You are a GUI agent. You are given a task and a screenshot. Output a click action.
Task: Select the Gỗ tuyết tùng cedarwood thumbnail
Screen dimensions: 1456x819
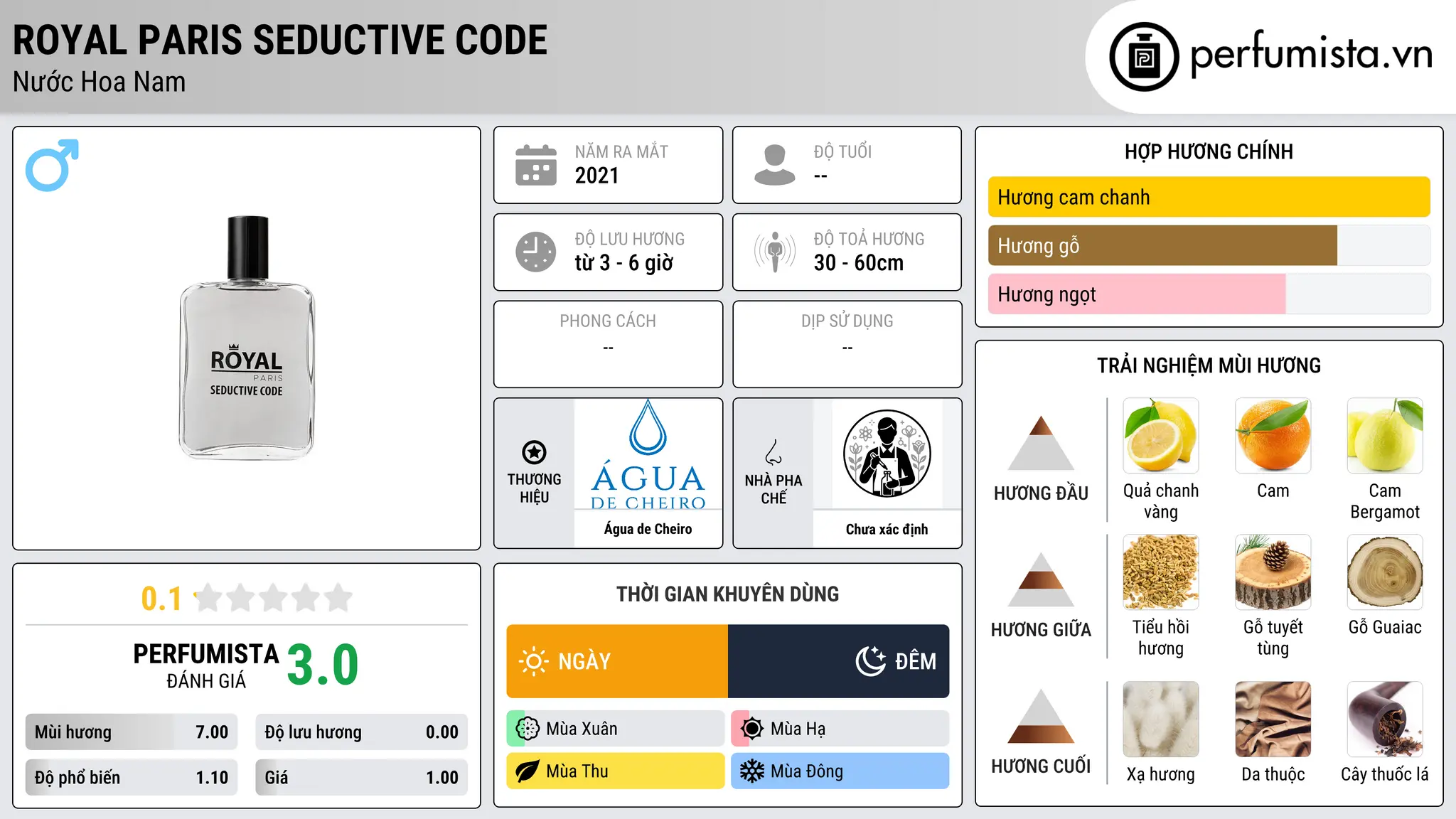(1273, 572)
